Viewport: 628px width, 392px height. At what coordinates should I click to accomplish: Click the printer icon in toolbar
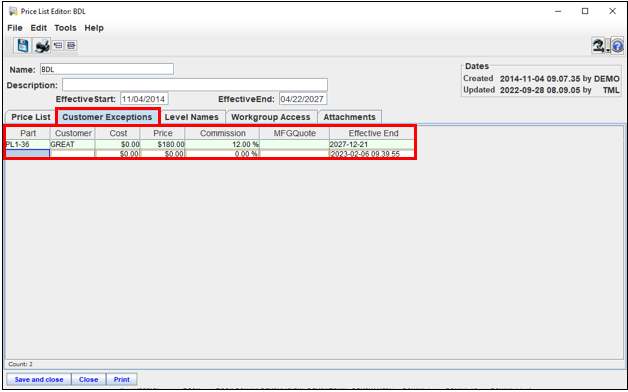click(x=42, y=46)
